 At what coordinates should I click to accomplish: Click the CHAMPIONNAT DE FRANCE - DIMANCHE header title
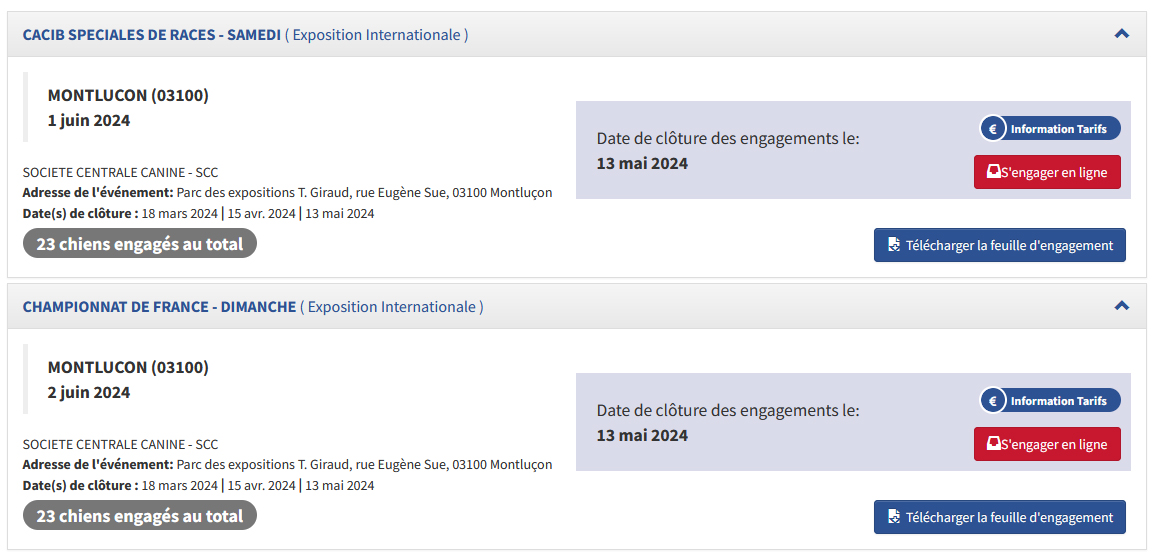coord(159,307)
